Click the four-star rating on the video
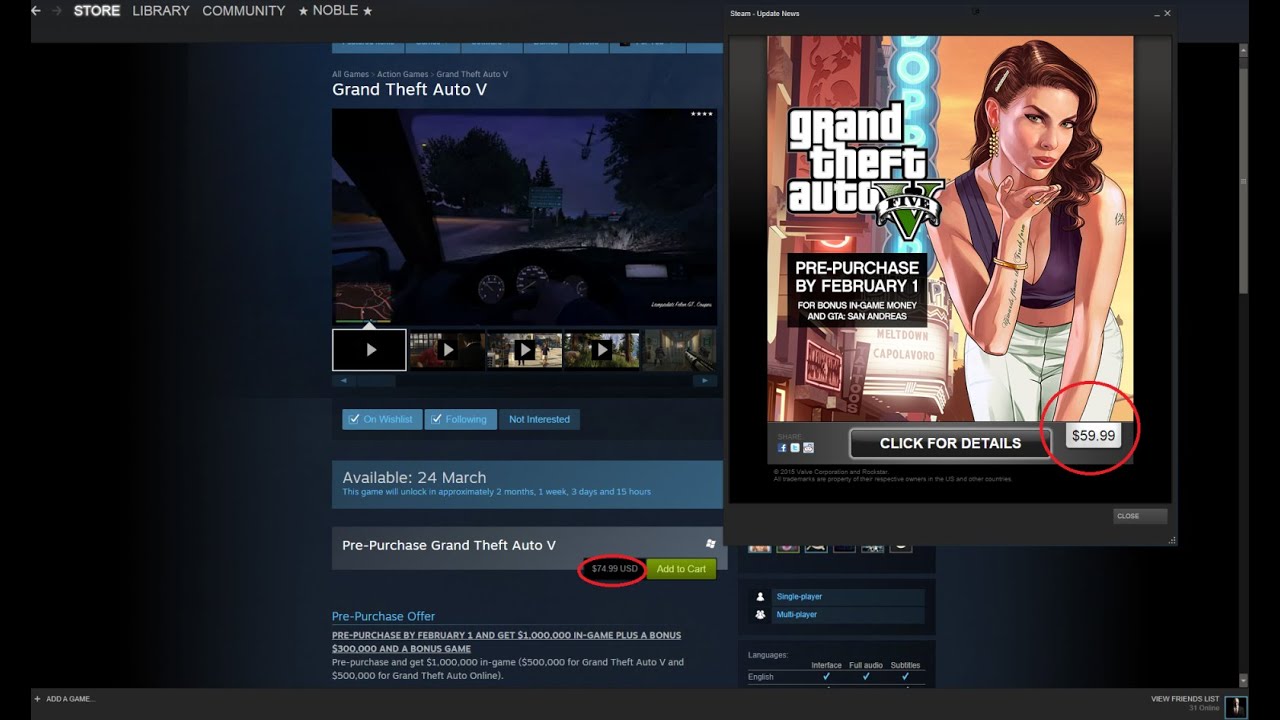Viewport: 1280px width, 720px height. point(701,114)
